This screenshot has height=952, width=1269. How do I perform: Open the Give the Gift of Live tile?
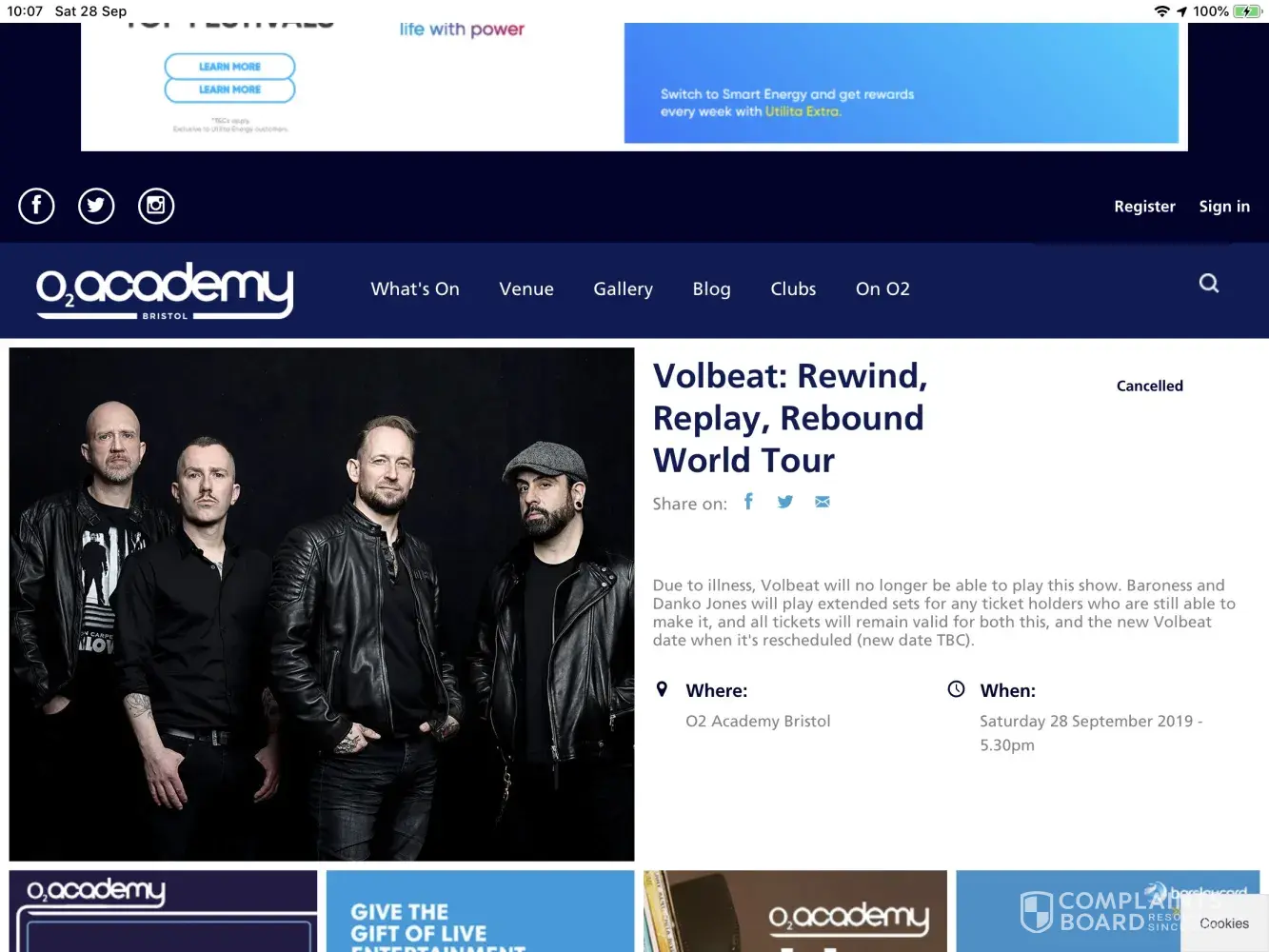(480, 911)
